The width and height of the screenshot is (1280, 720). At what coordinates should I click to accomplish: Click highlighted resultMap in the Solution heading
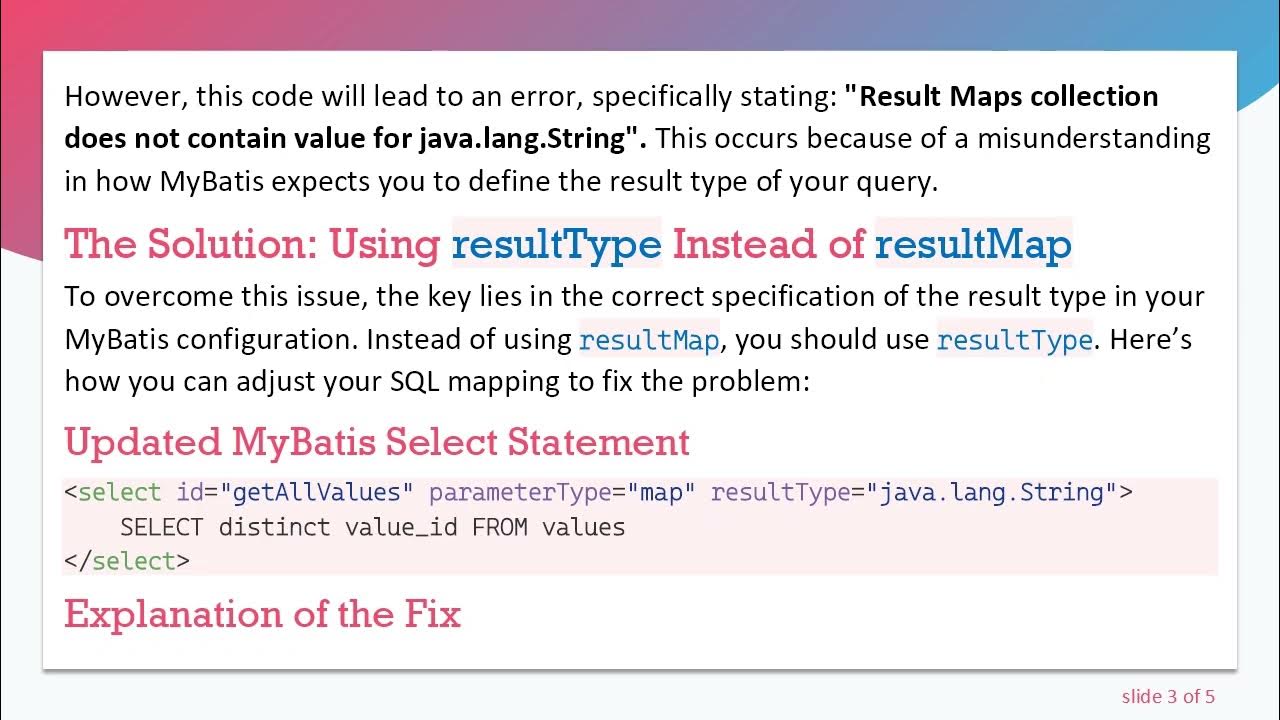[x=972, y=243]
